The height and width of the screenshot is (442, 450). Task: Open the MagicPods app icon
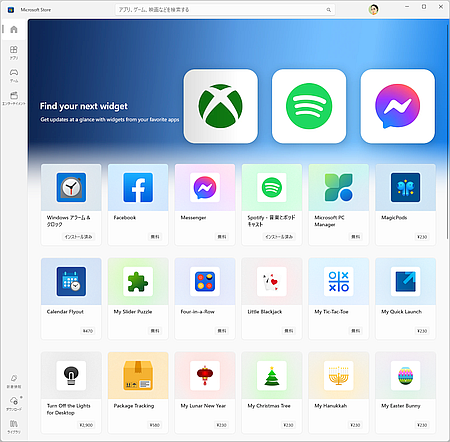click(x=405, y=187)
